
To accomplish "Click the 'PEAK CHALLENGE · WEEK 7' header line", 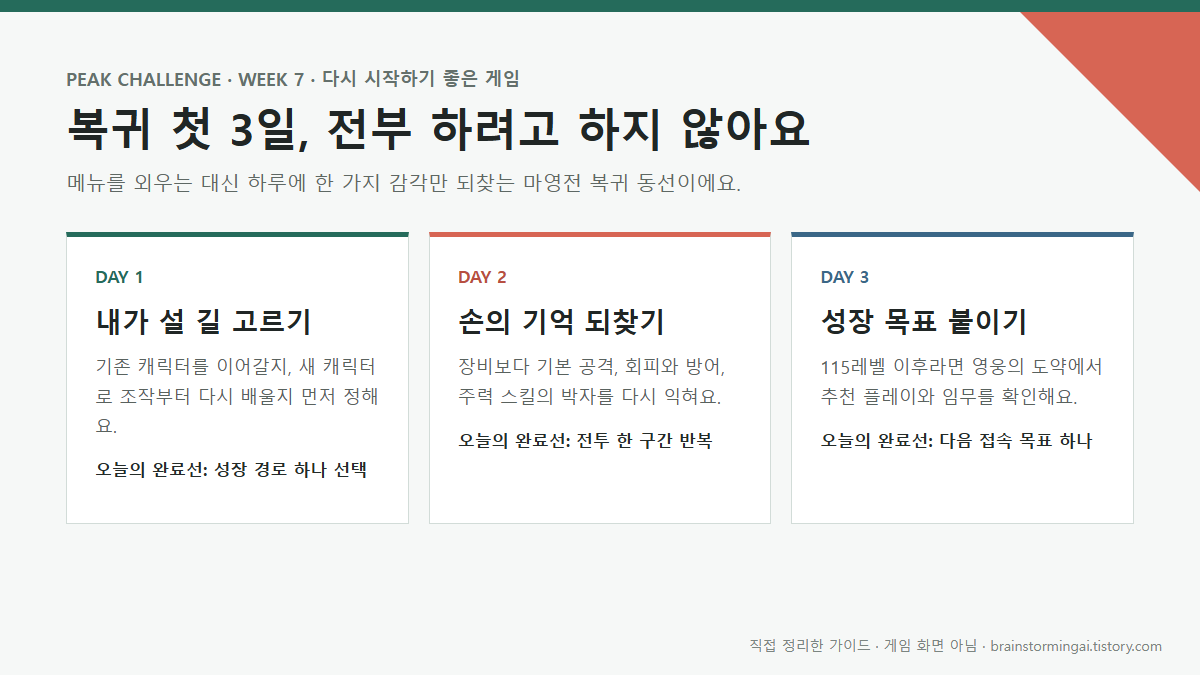I will point(293,79).
